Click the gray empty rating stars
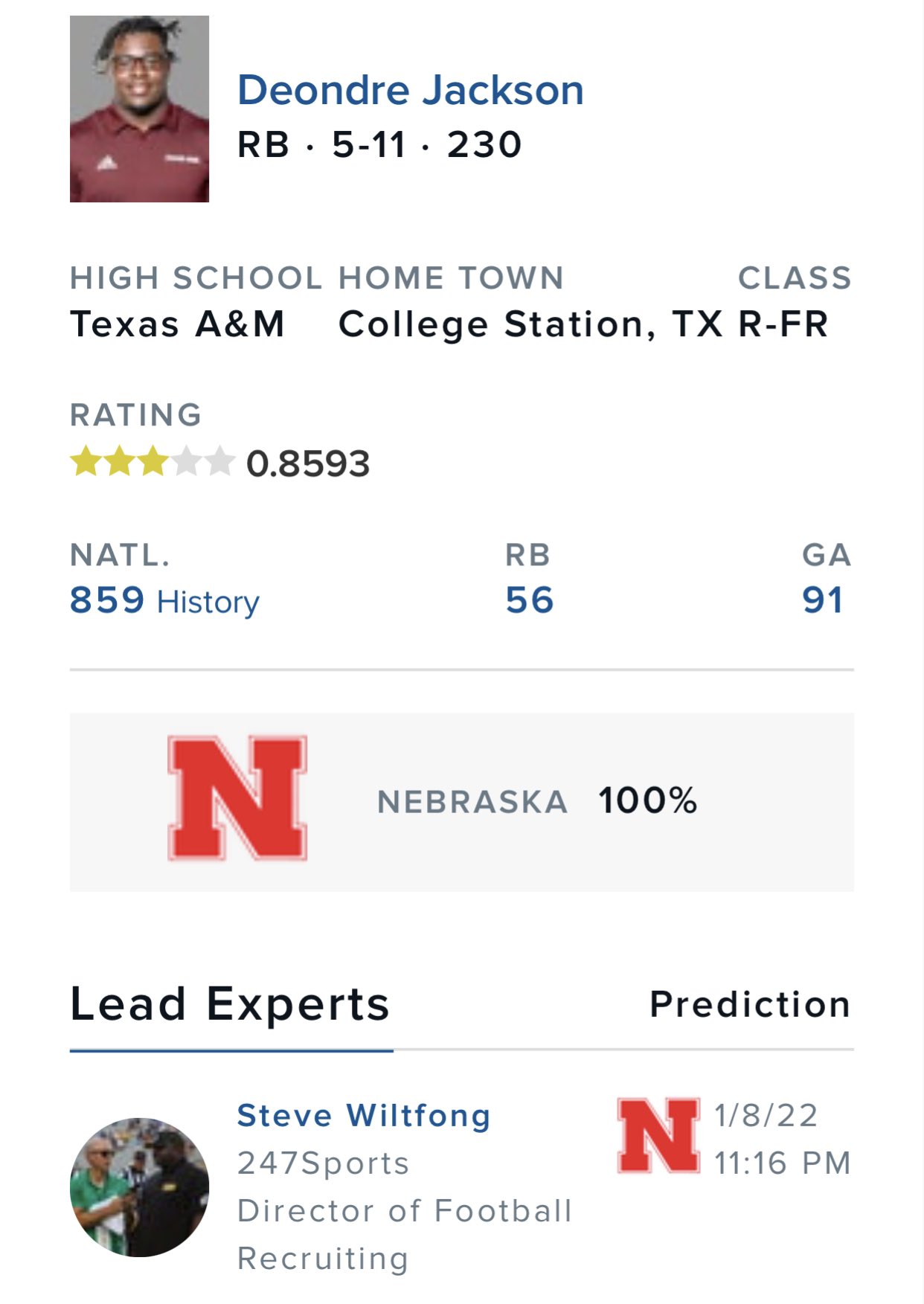This screenshot has width=924, height=1304. 204,462
